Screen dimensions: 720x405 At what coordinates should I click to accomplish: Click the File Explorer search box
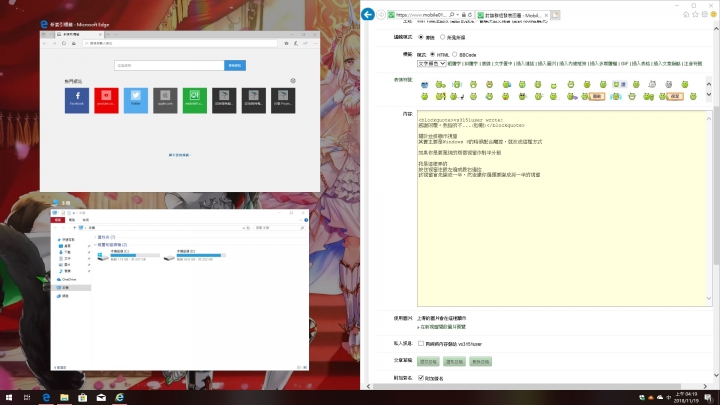coord(280,228)
